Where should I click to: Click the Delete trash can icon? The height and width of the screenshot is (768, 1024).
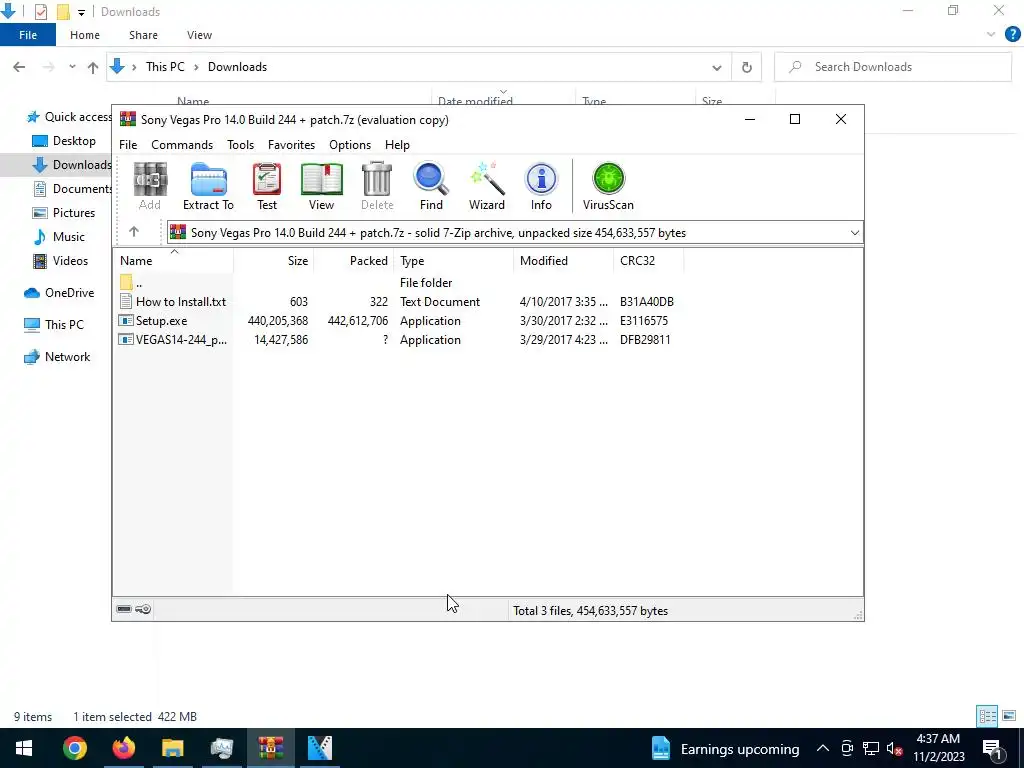pos(377,186)
